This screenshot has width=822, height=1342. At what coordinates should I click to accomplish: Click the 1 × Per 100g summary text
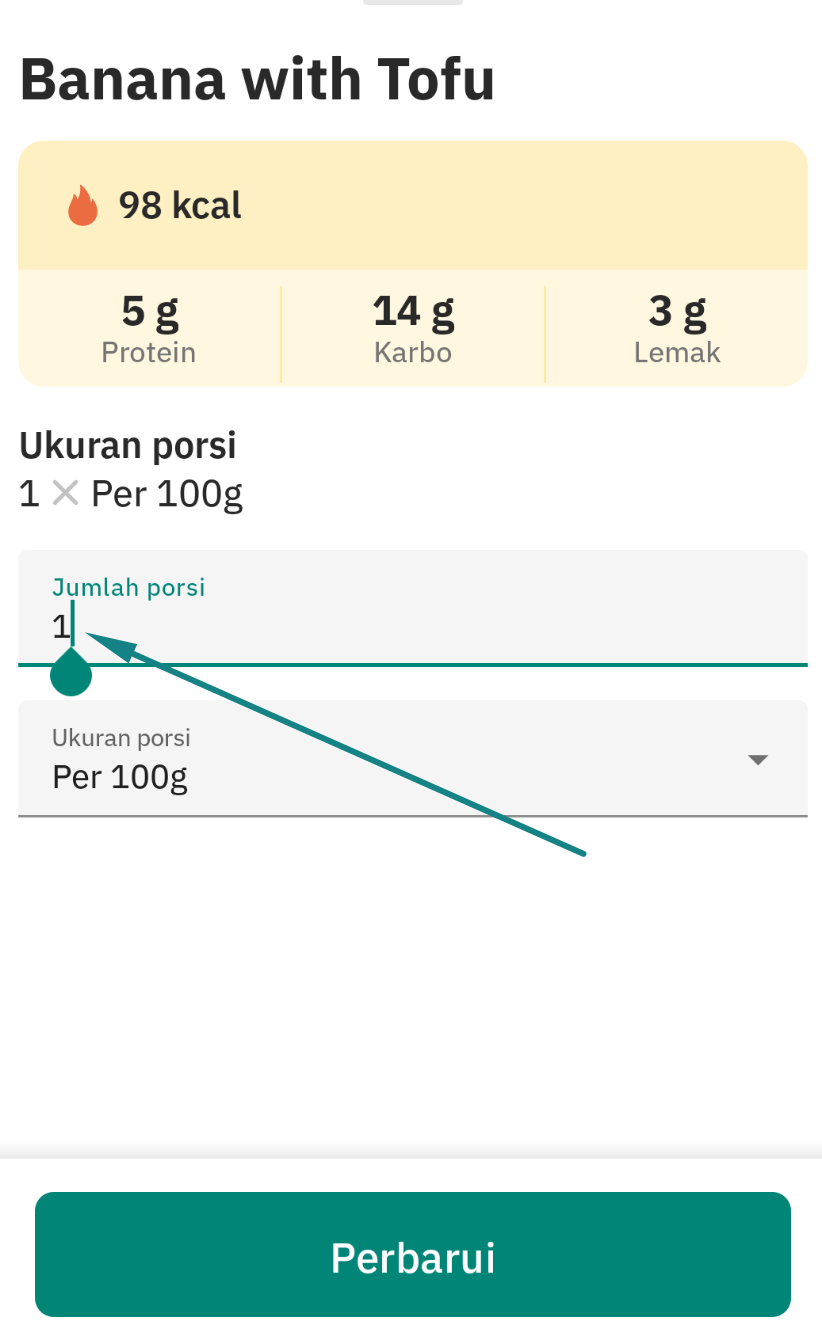coord(131,494)
